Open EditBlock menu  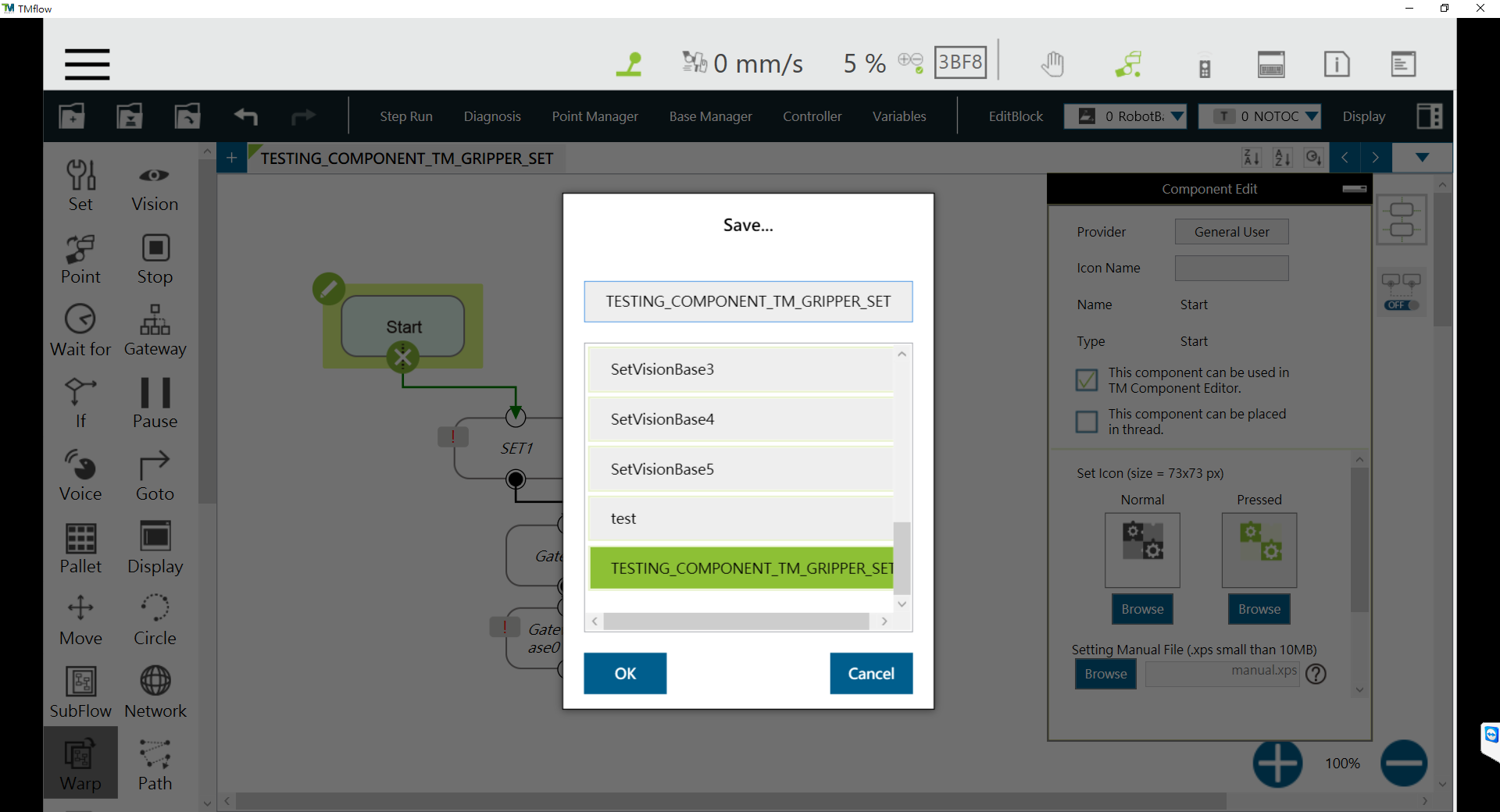[x=1016, y=116]
